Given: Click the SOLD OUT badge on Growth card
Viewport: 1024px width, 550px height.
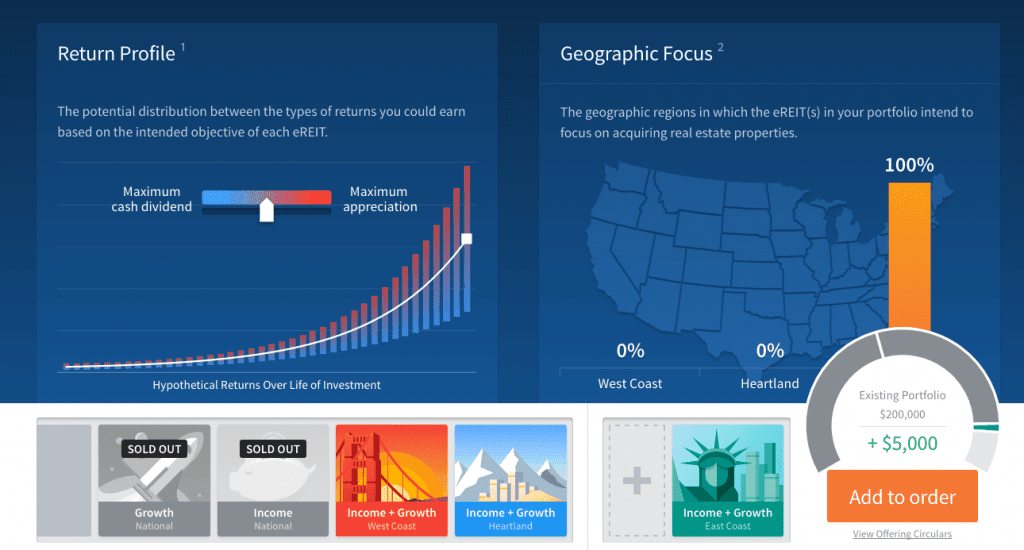Looking at the screenshot, I should [x=154, y=449].
